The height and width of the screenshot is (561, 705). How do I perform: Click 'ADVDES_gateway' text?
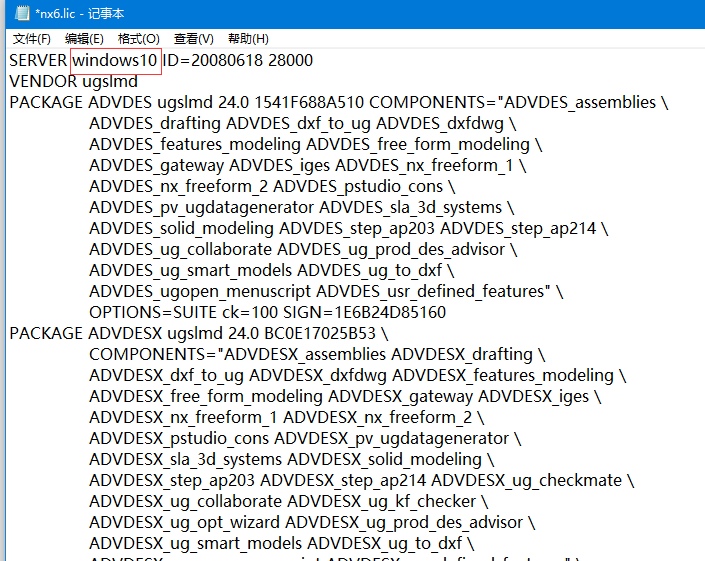click(156, 165)
